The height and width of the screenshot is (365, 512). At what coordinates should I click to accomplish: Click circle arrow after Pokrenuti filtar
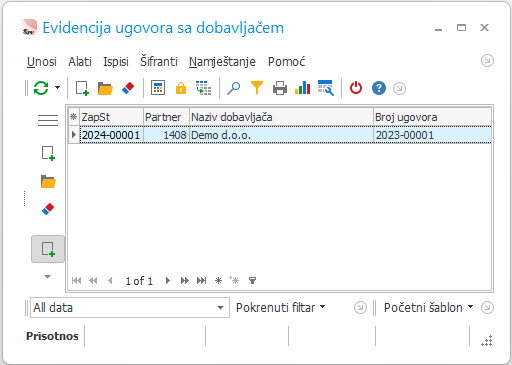pos(360,308)
